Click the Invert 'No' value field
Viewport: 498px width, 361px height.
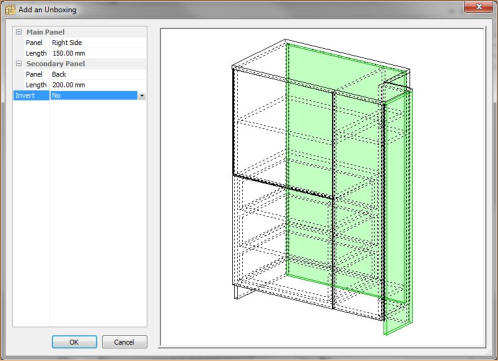coord(94,96)
